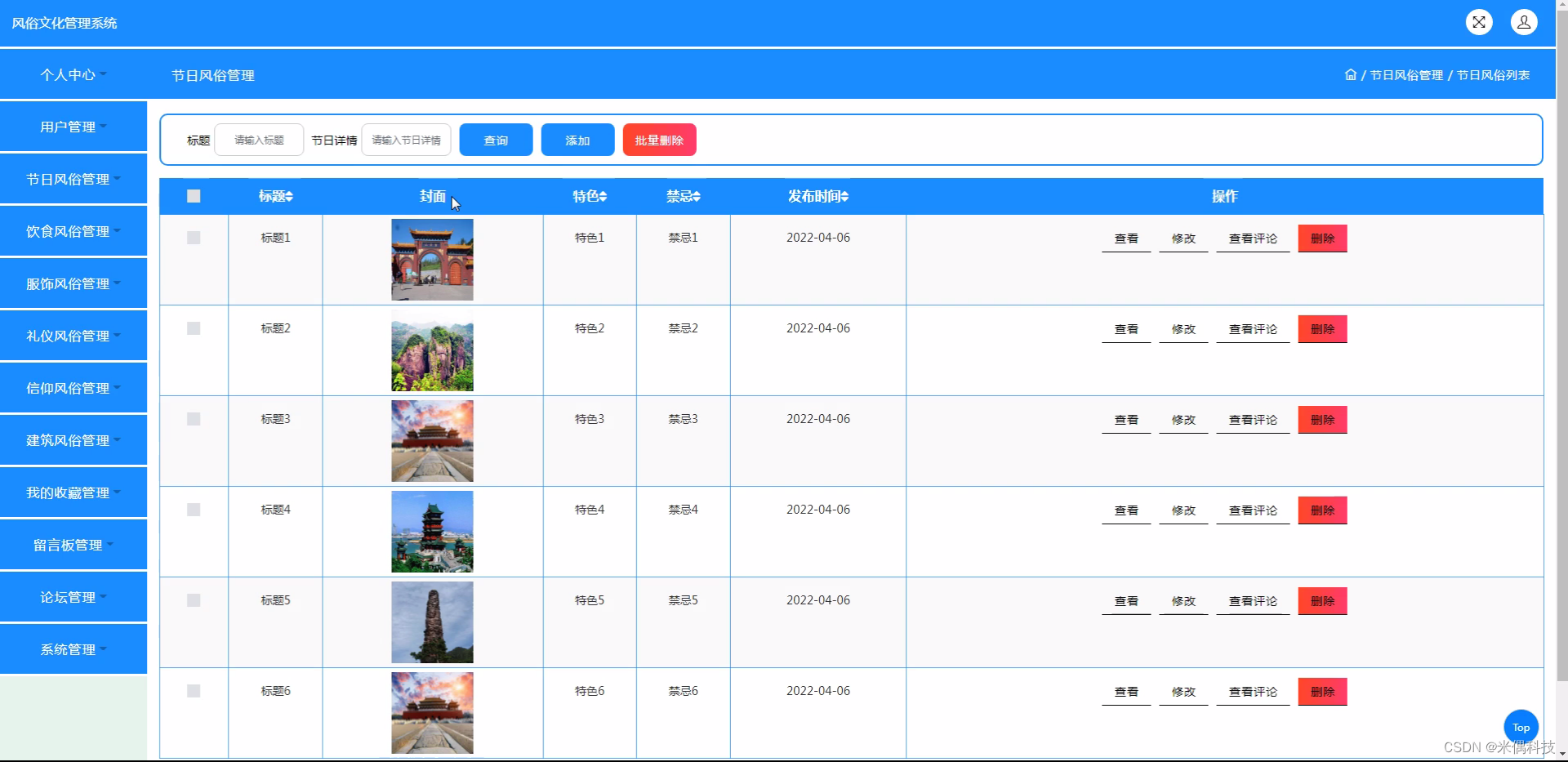Viewport: 1568px width, 762px height.
Task: Click the red 批量删除 button
Action: (659, 140)
